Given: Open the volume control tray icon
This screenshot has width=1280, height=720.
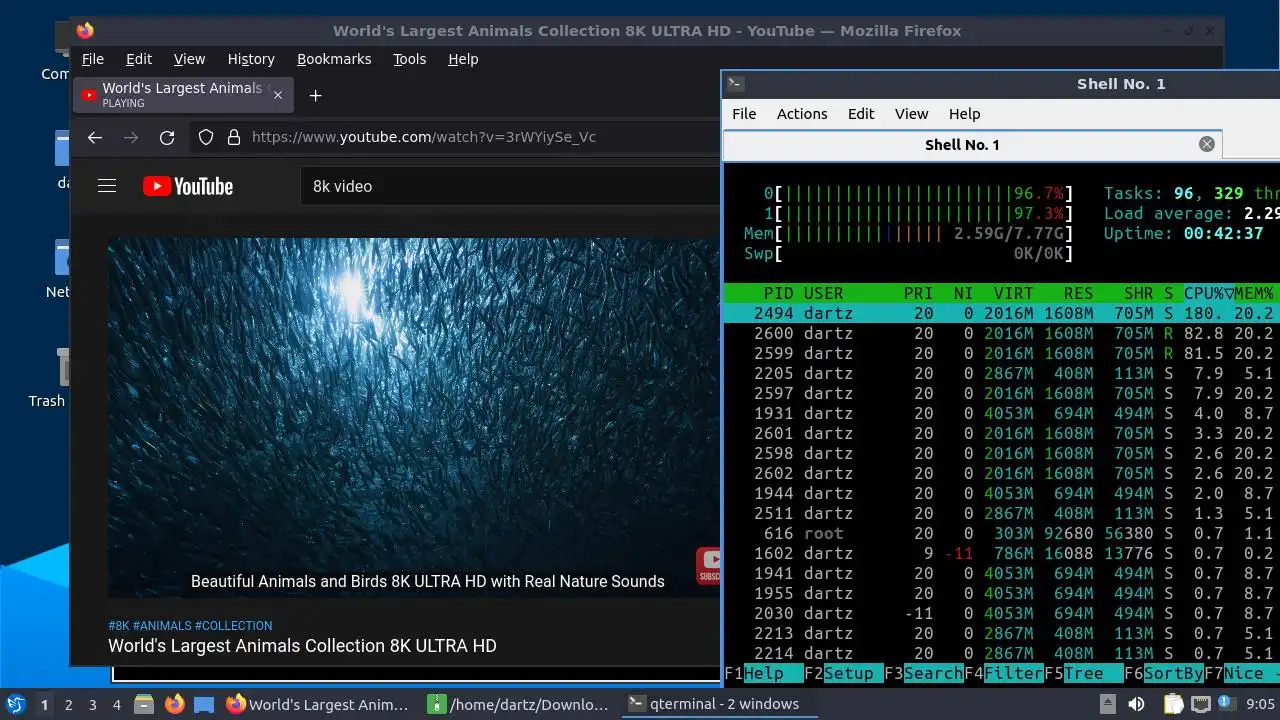Looking at the screenshot, I should (1136, 704).
